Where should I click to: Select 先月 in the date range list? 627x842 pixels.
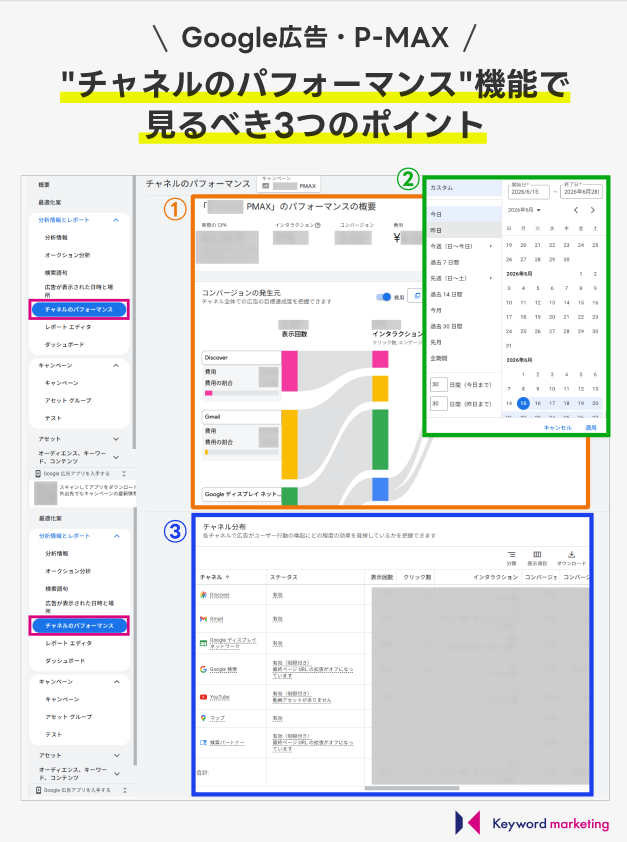point(464,342)
